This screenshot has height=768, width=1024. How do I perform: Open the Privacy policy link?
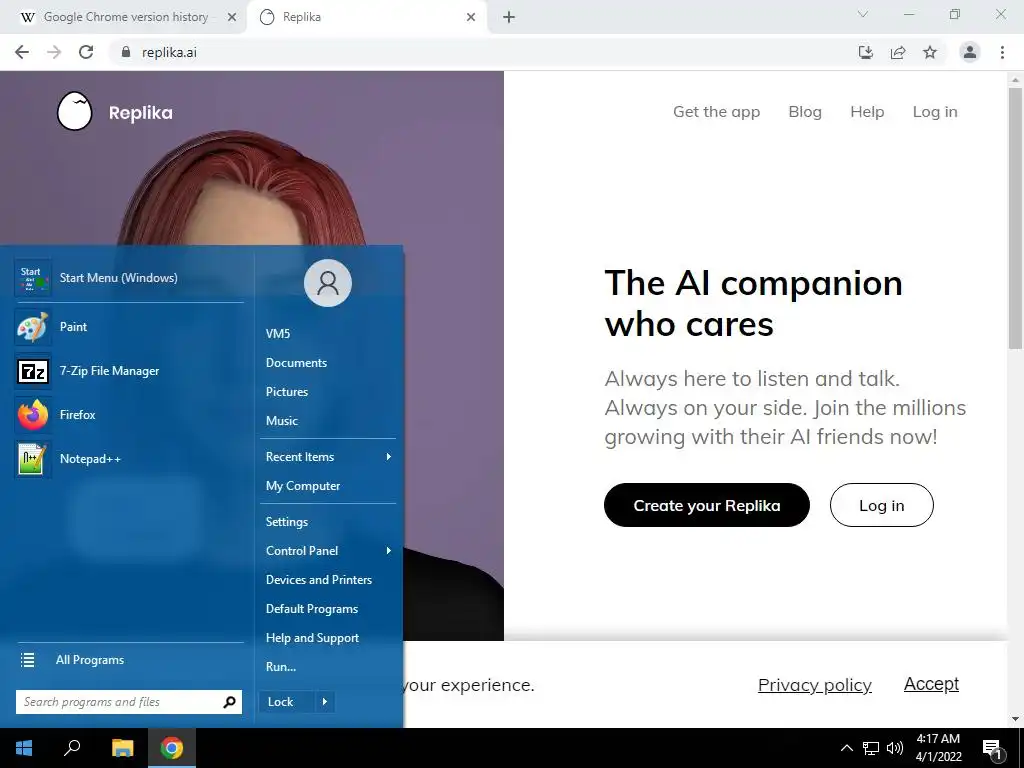tap(814, 684)
